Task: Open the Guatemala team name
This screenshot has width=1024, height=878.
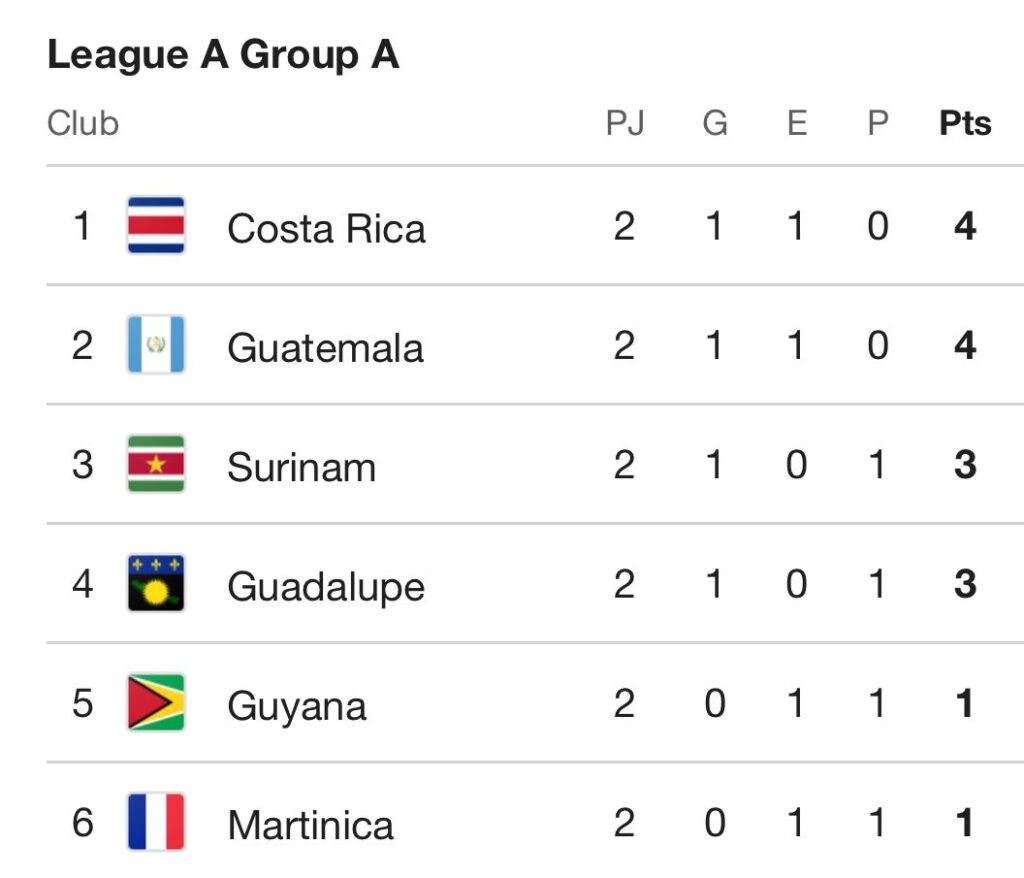Action: pos(325,347)
